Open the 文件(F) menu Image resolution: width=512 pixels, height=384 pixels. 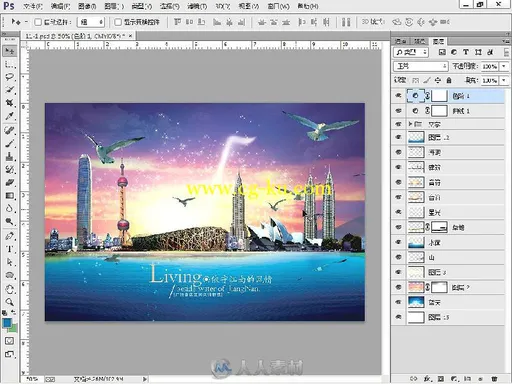[x=33, y=6]
